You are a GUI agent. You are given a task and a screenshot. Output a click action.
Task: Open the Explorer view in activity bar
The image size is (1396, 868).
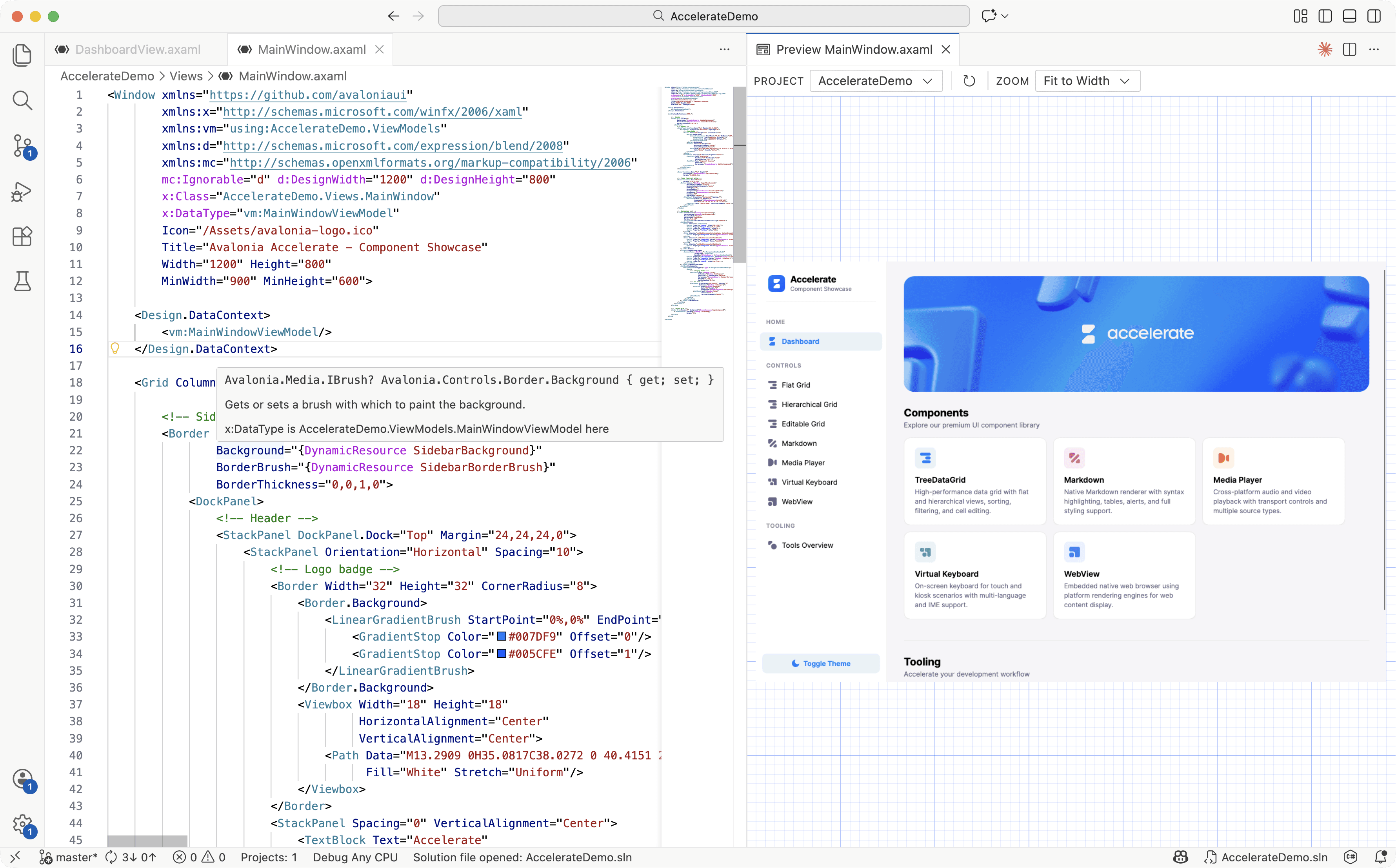click(x=22, y=55)
